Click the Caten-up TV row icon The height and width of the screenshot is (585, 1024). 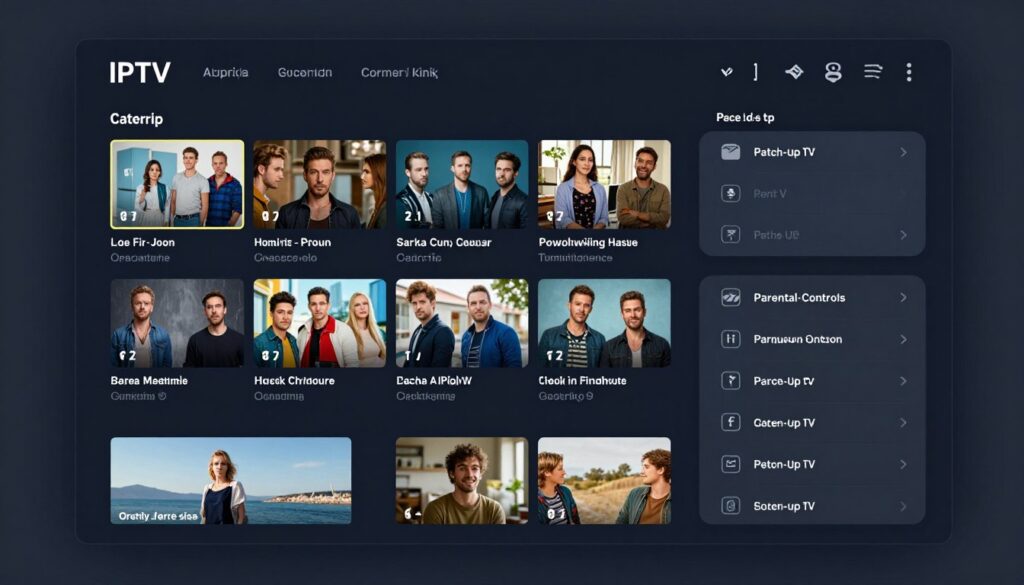coord(730,422)
